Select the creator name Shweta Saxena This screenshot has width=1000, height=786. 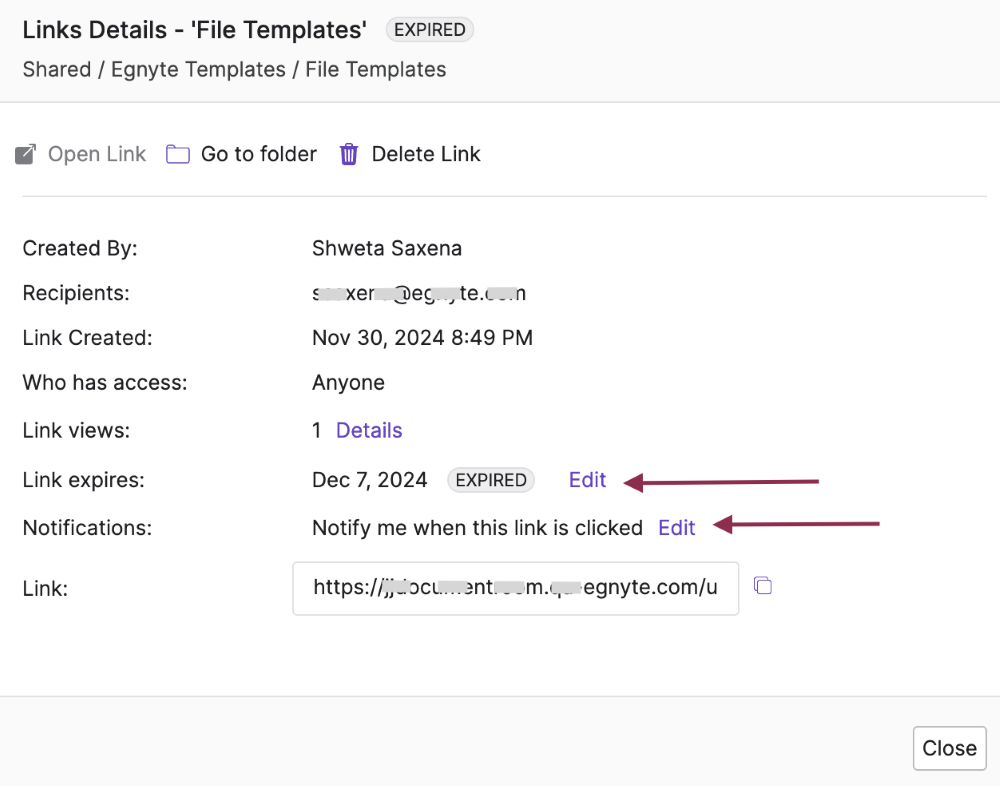[x=387, y=249]
